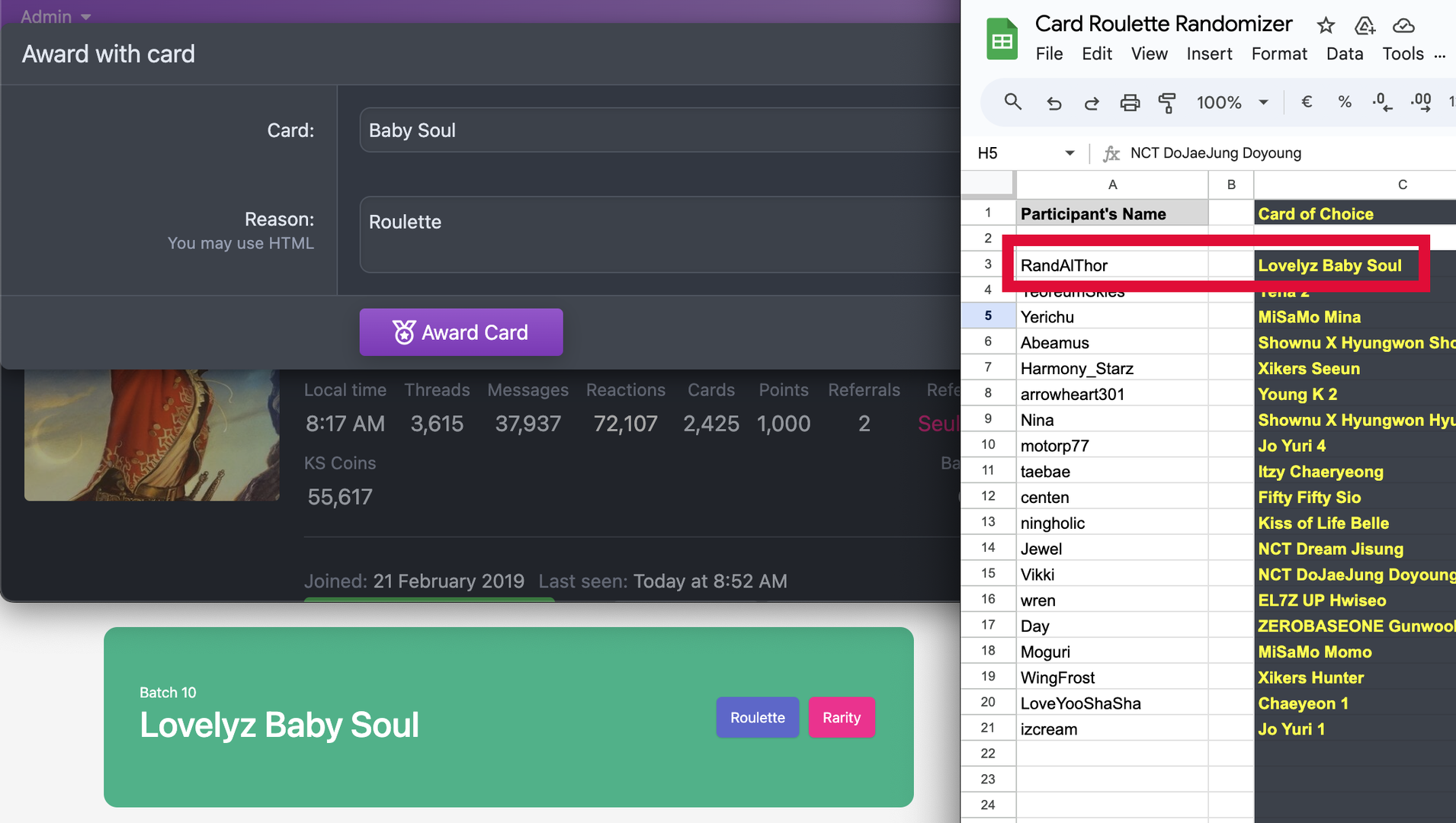Expand the name box dropdown arrow
This screenshot has width=1456, height=823.
[1070, 153]
